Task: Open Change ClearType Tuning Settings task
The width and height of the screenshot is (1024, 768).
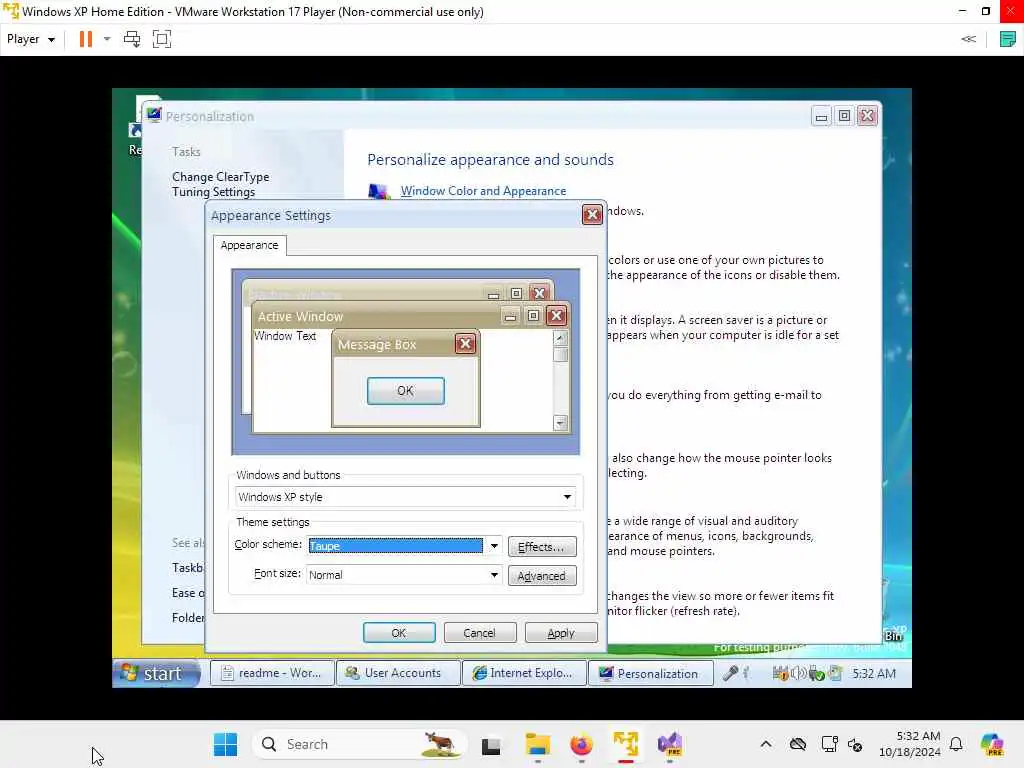Action: point(221,184)
